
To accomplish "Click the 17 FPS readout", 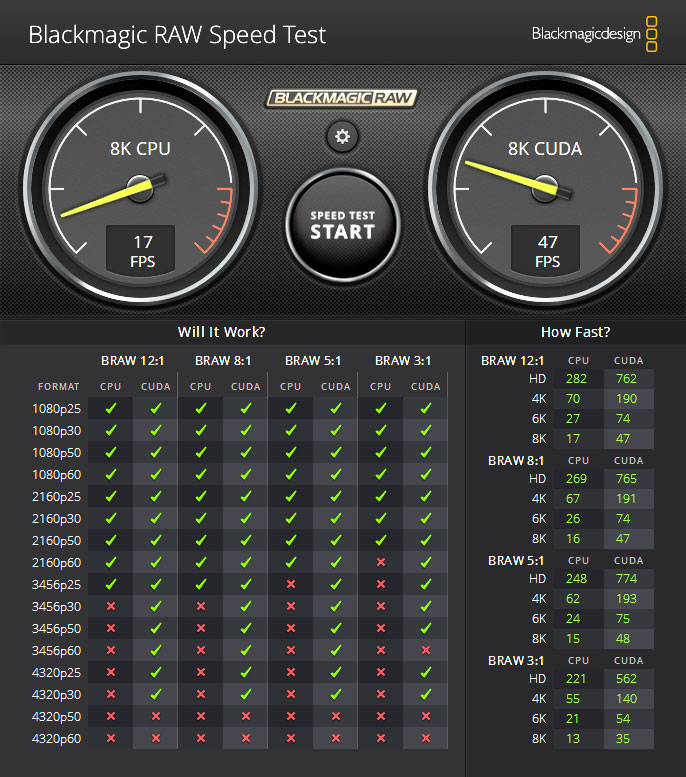I will [141, 250].
